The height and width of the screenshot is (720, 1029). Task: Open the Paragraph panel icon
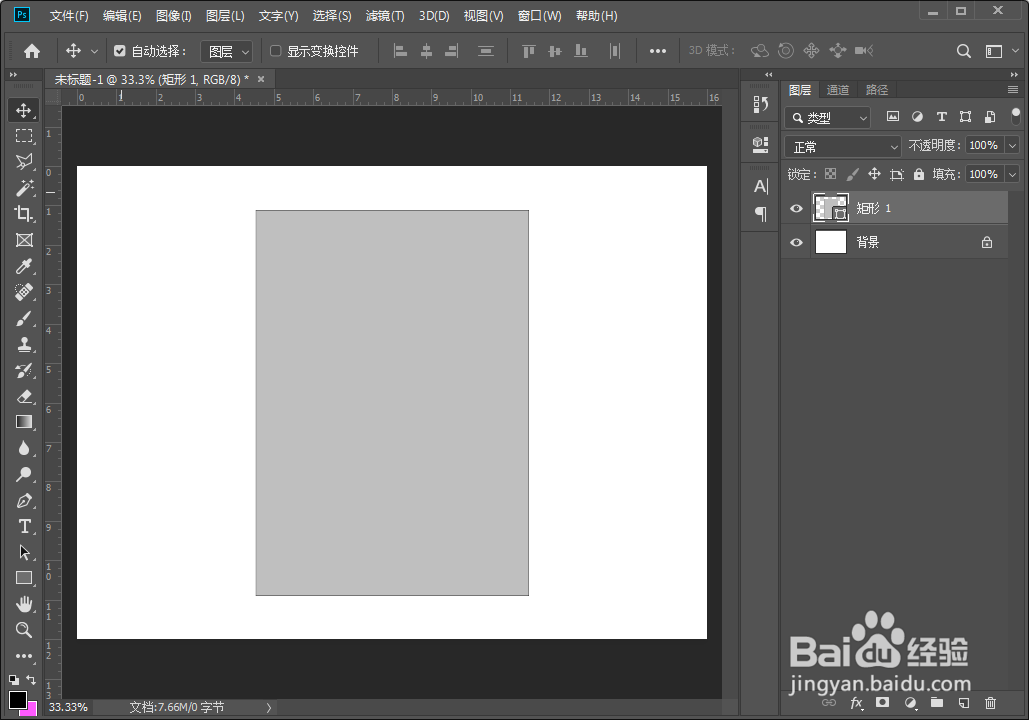point(761,213)
